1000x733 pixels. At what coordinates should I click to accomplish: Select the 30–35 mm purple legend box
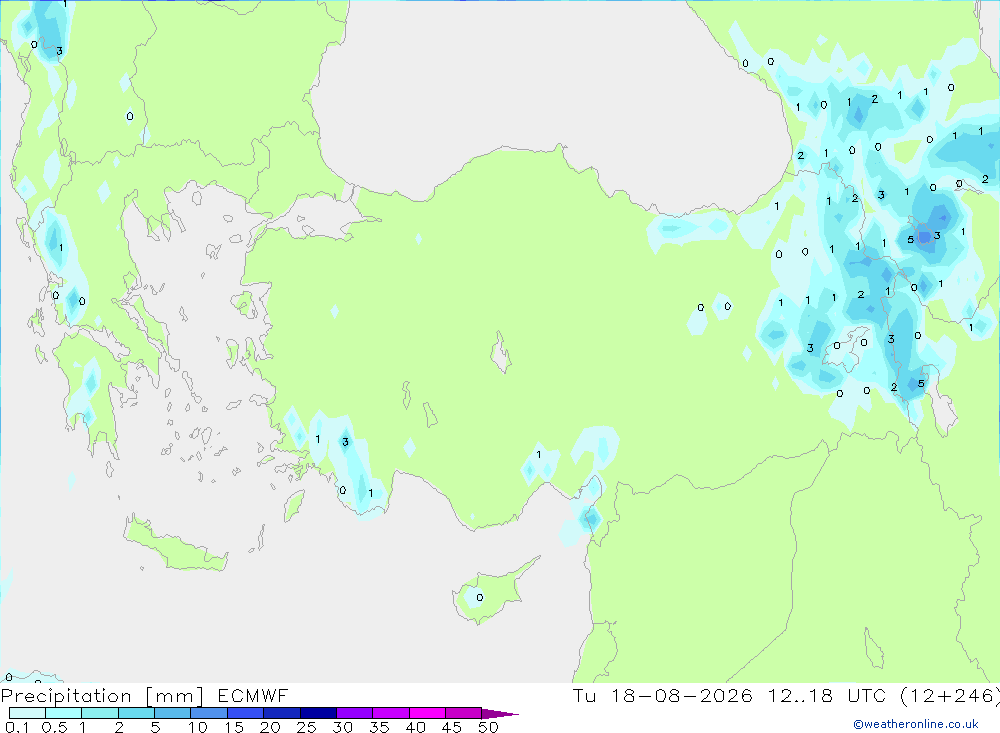(354, 713)
